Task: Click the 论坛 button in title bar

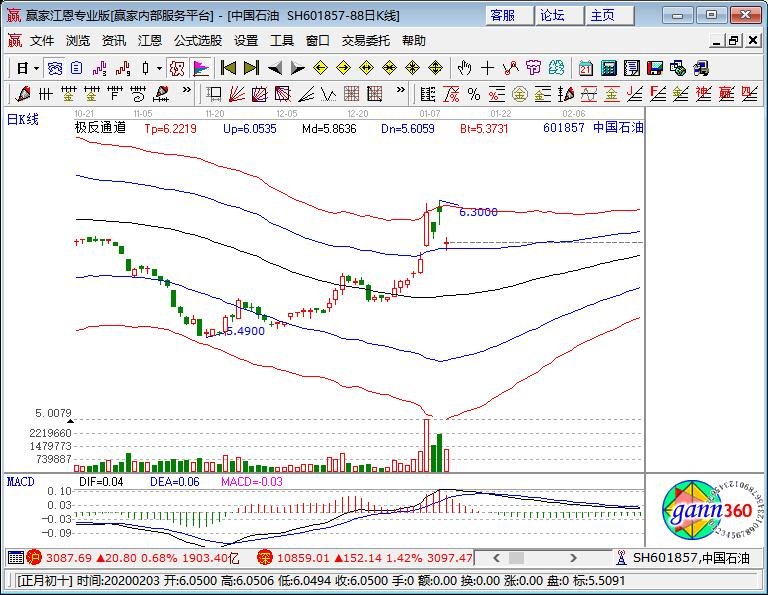Action: [559, 16]
